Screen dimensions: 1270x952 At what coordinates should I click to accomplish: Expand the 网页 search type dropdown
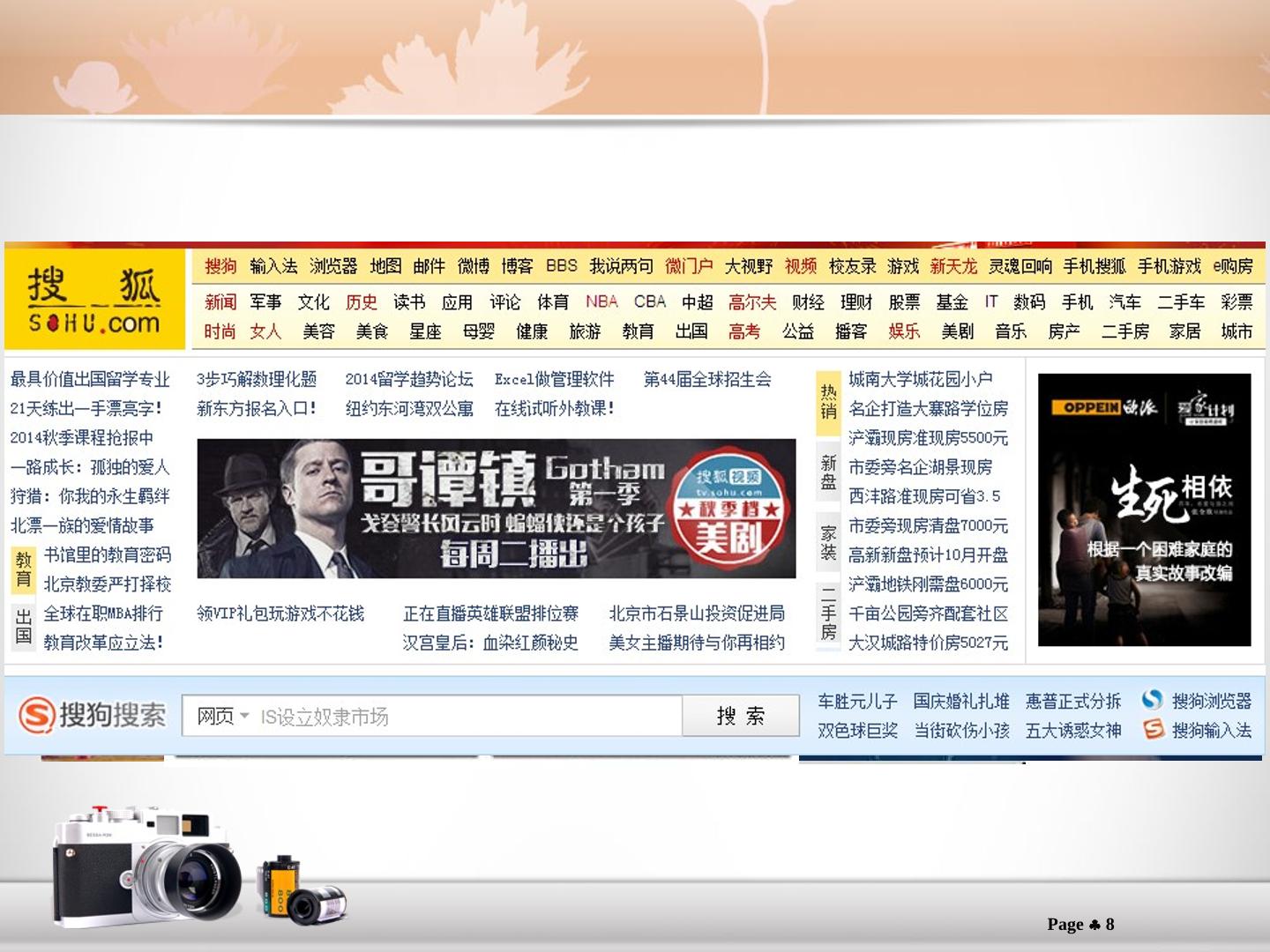(x=222, y=716)
